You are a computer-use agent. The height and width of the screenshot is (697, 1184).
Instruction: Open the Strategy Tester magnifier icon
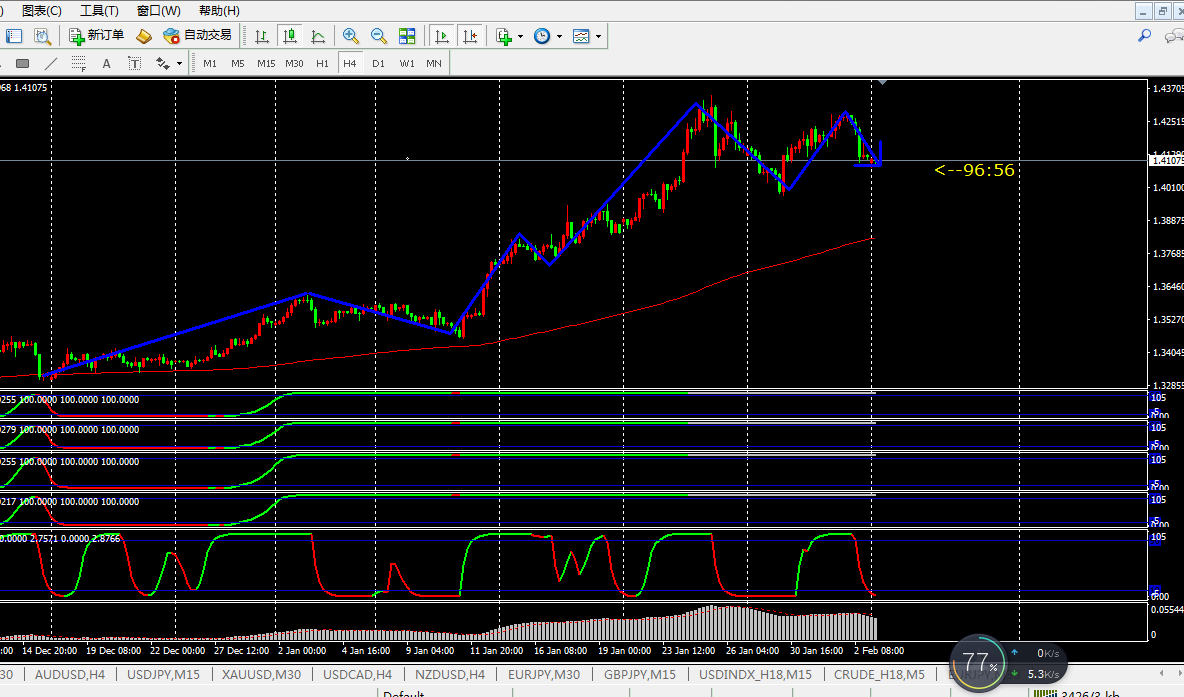pos(42,35)
